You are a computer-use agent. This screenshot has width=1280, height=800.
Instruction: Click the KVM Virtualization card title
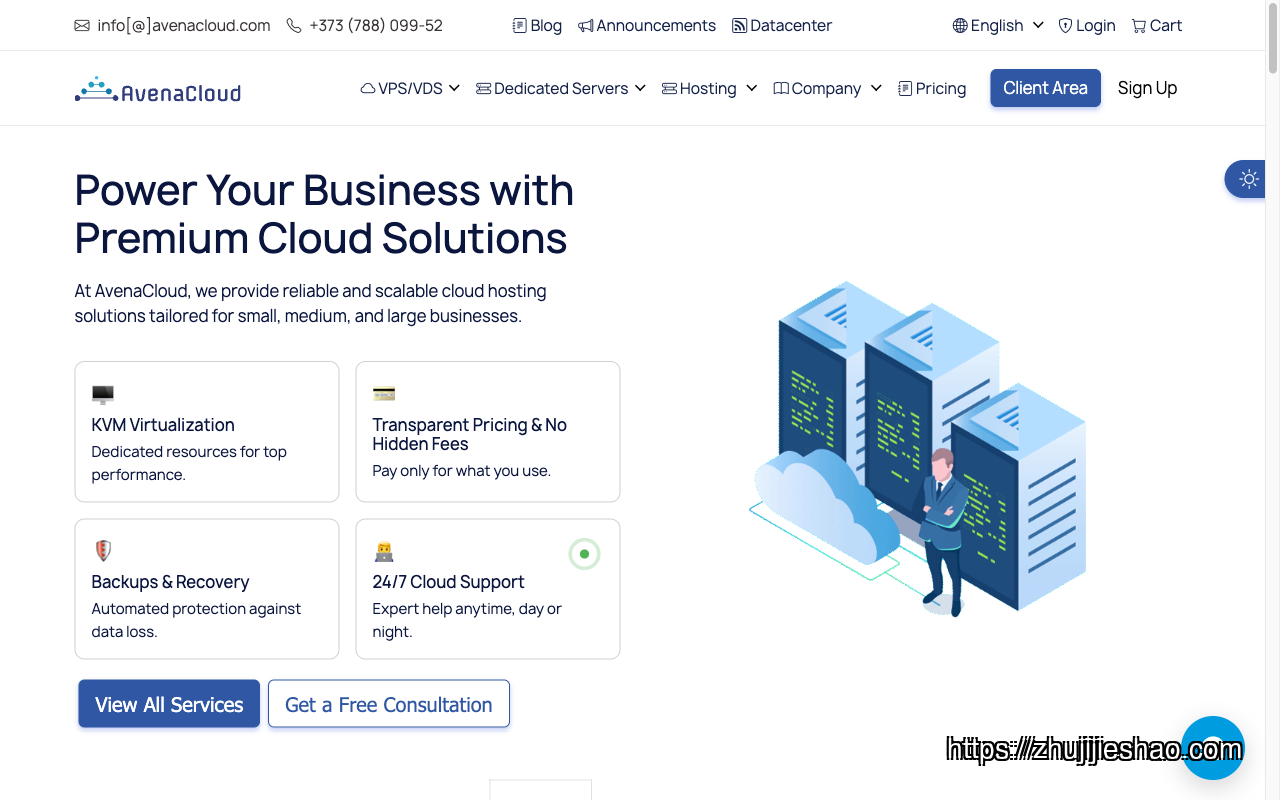[x=163, y=425]
